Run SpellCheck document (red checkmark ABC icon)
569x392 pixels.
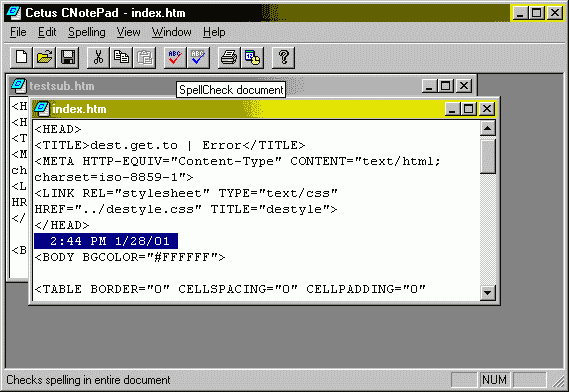(x=175, y=57)
